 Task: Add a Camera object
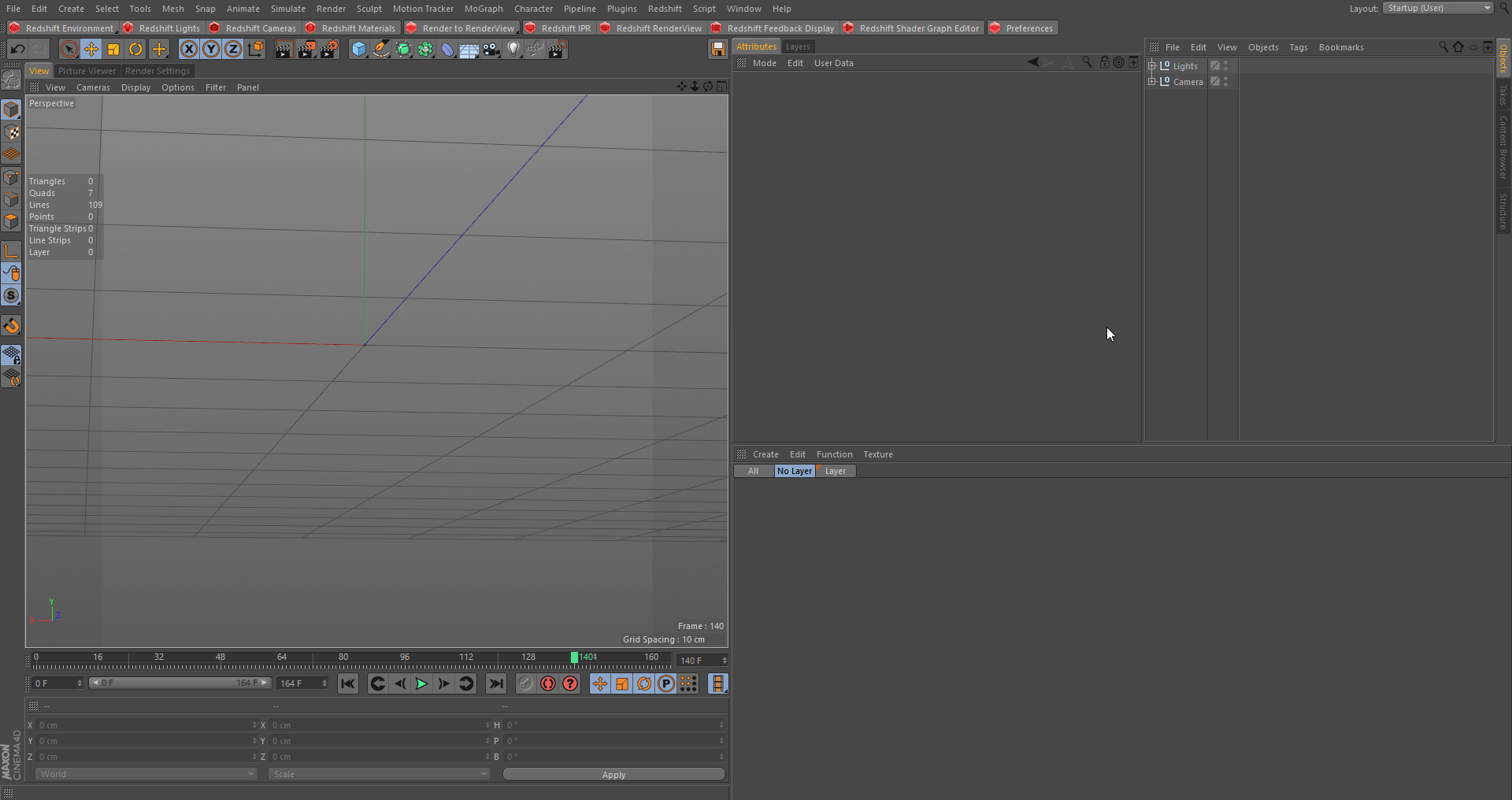(x=491, y=50)
